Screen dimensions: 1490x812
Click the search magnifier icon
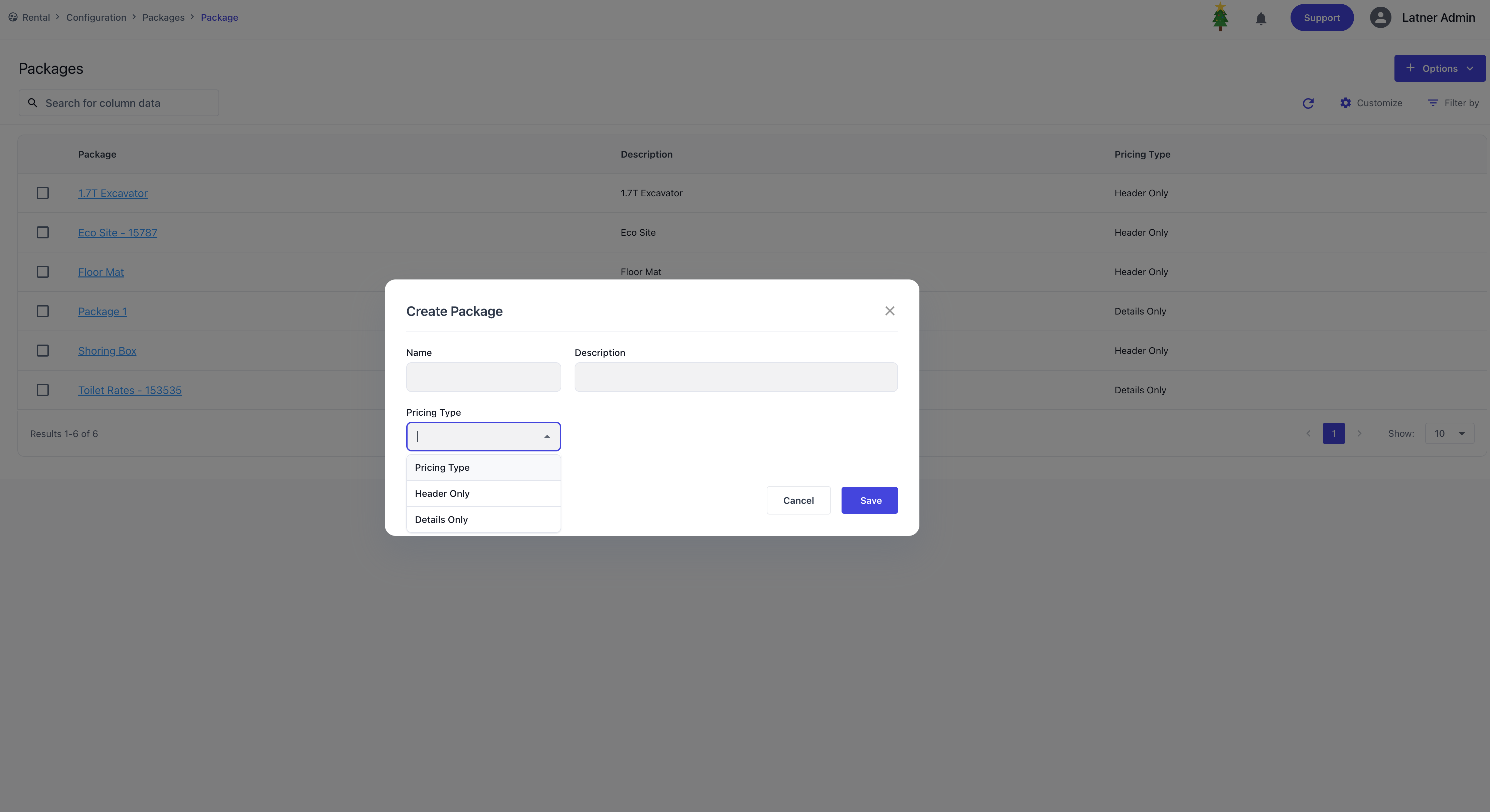tap(33, 103)
